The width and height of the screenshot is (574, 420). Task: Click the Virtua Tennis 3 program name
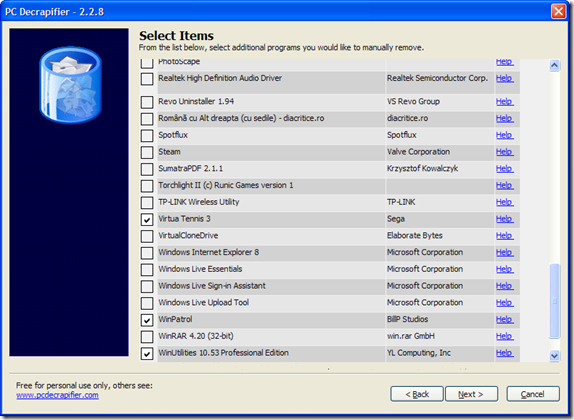184,219
